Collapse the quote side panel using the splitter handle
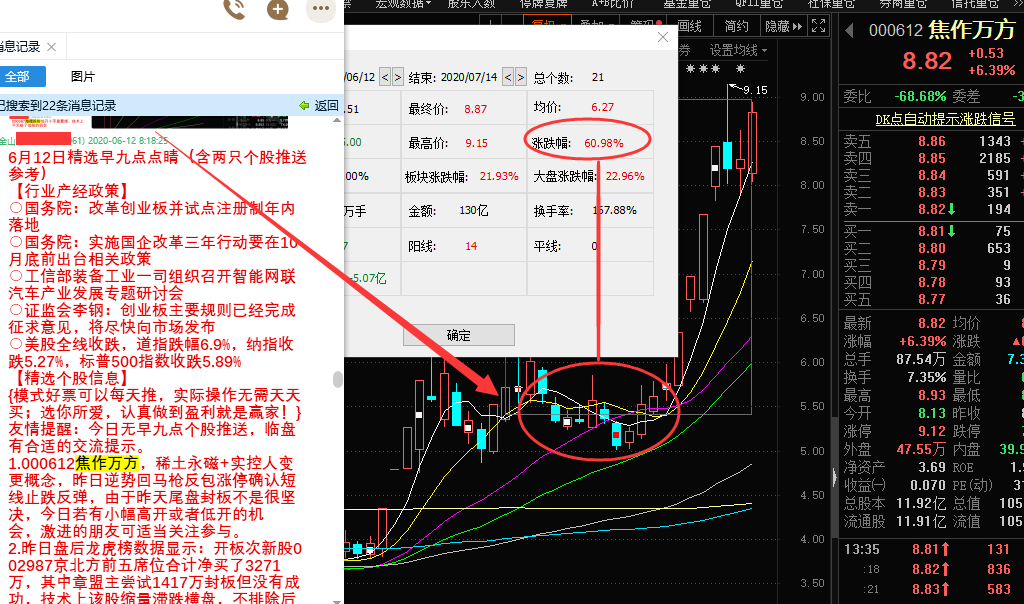The image size is (1024, 604). (835, 477)
